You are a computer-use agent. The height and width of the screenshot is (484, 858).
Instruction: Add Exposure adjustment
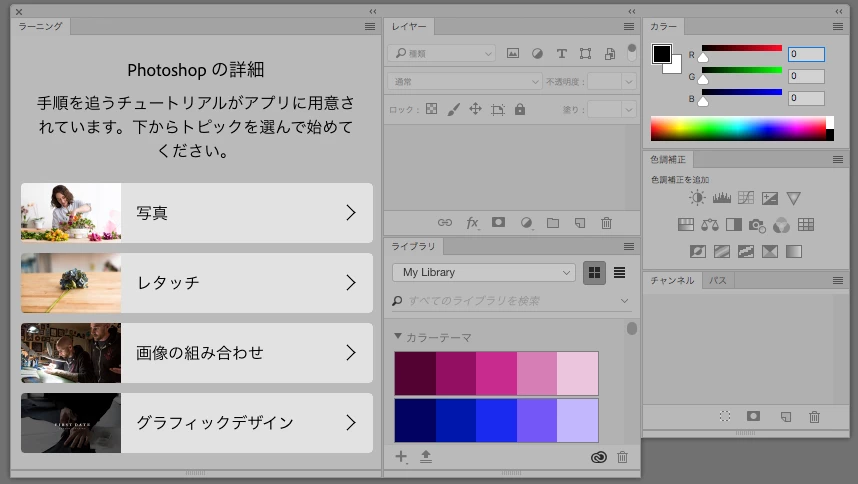click(x=770, y=197)
